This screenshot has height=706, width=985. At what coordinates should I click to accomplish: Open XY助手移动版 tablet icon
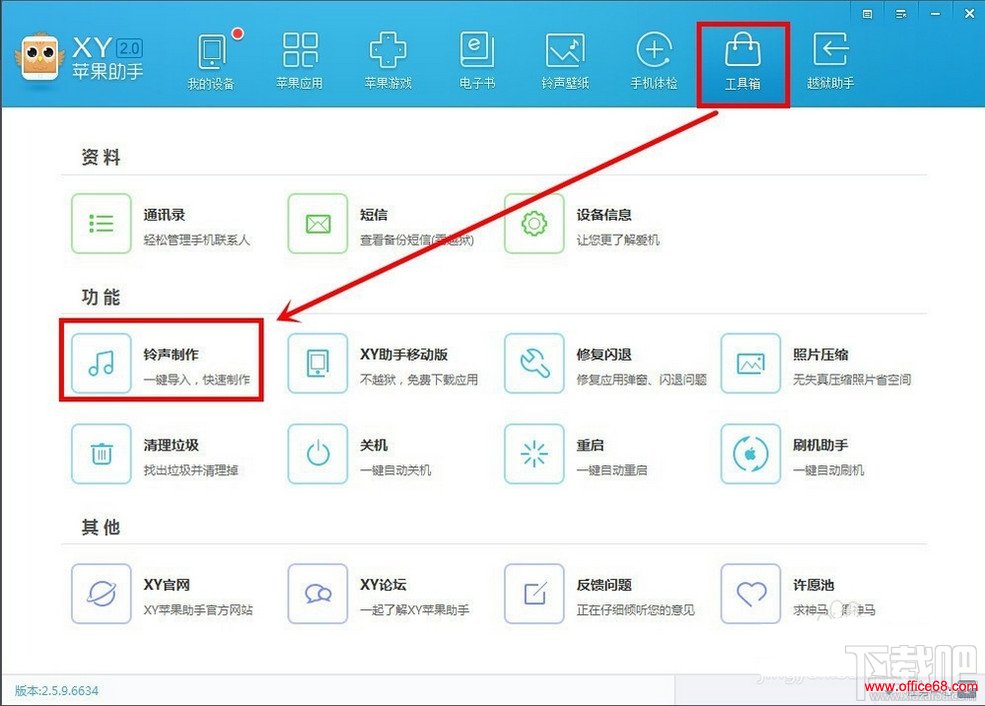coord(318,363)
